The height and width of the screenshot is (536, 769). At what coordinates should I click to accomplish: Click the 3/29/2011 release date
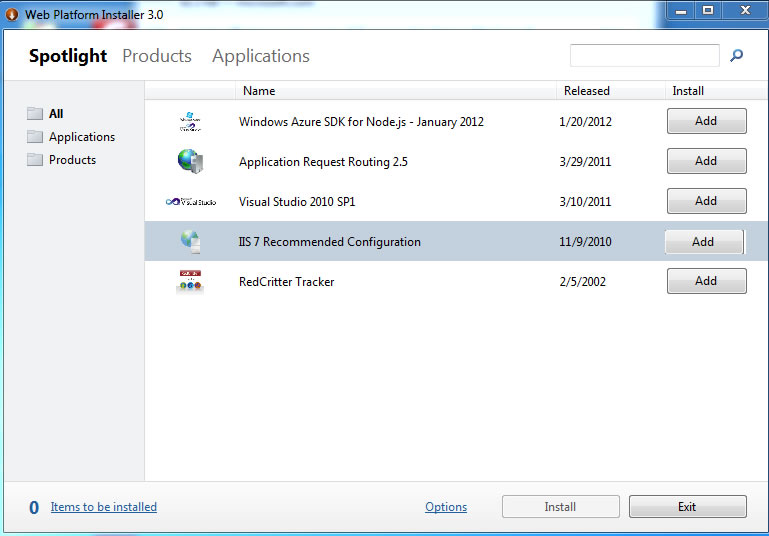585,162
